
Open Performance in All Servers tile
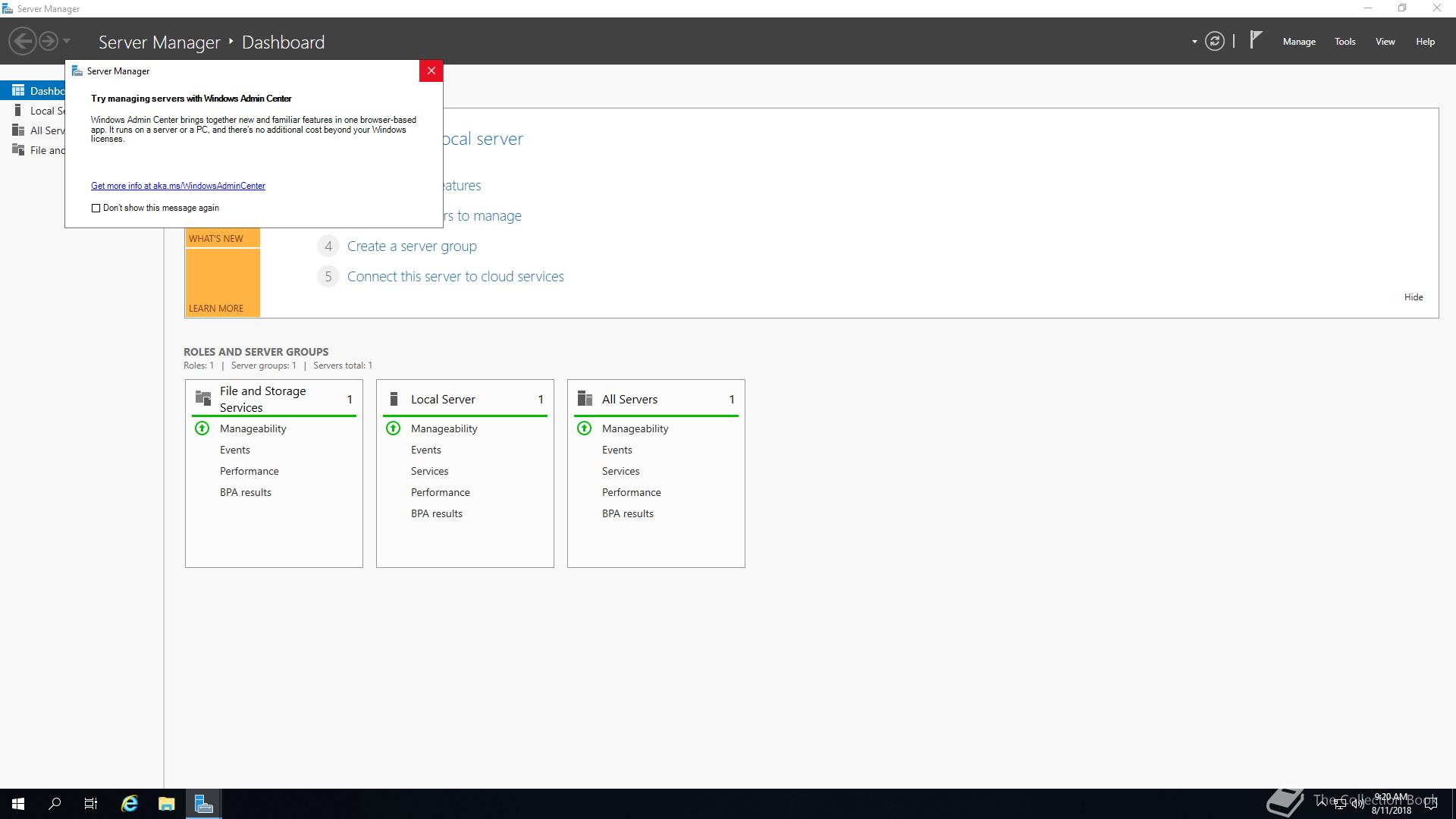[632, 492]
